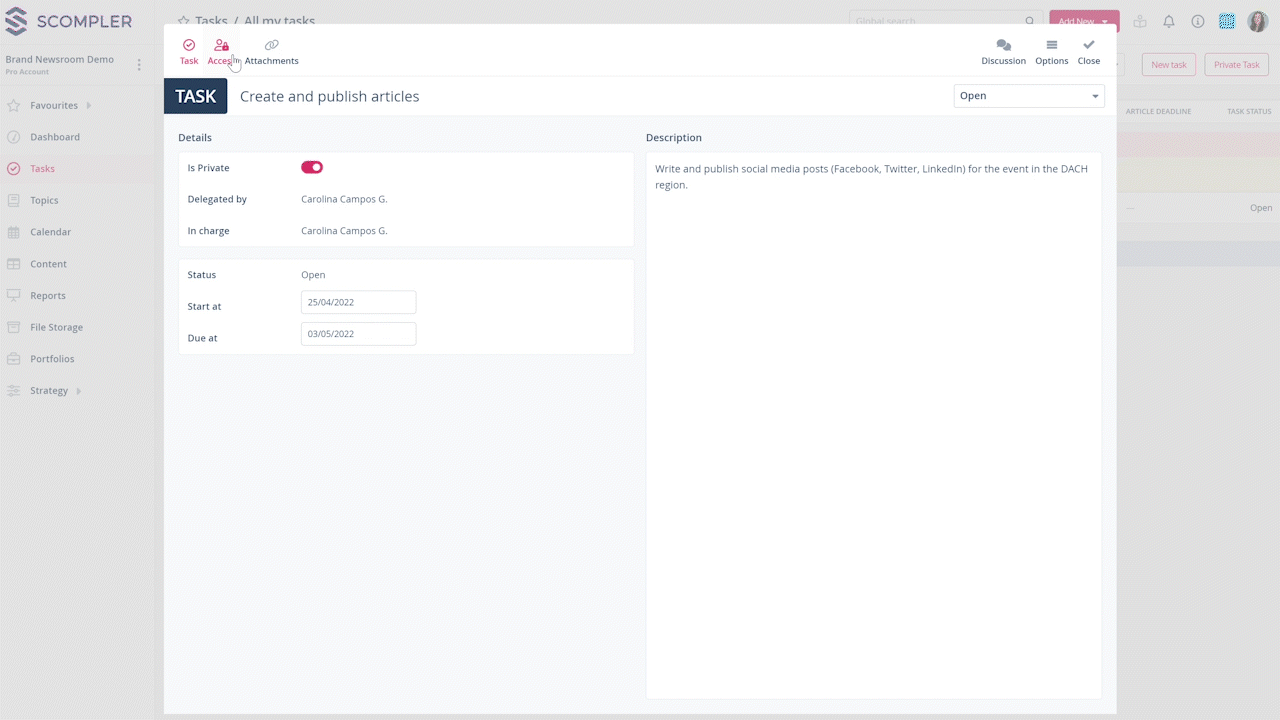Expand the Favourites sidebar arrow
The height and width of the screenshot is (720, 1280).
pos(88,105)
